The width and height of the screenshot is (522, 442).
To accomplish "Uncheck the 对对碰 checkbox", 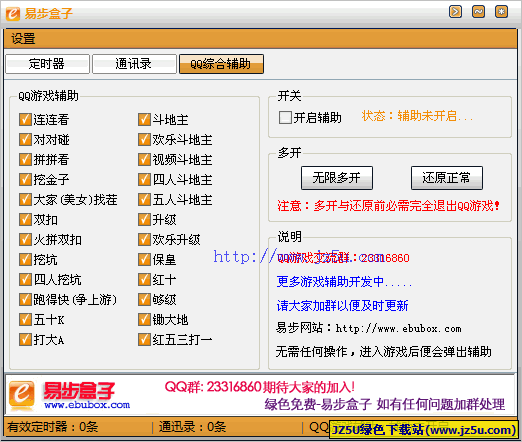I will (25, 139).
